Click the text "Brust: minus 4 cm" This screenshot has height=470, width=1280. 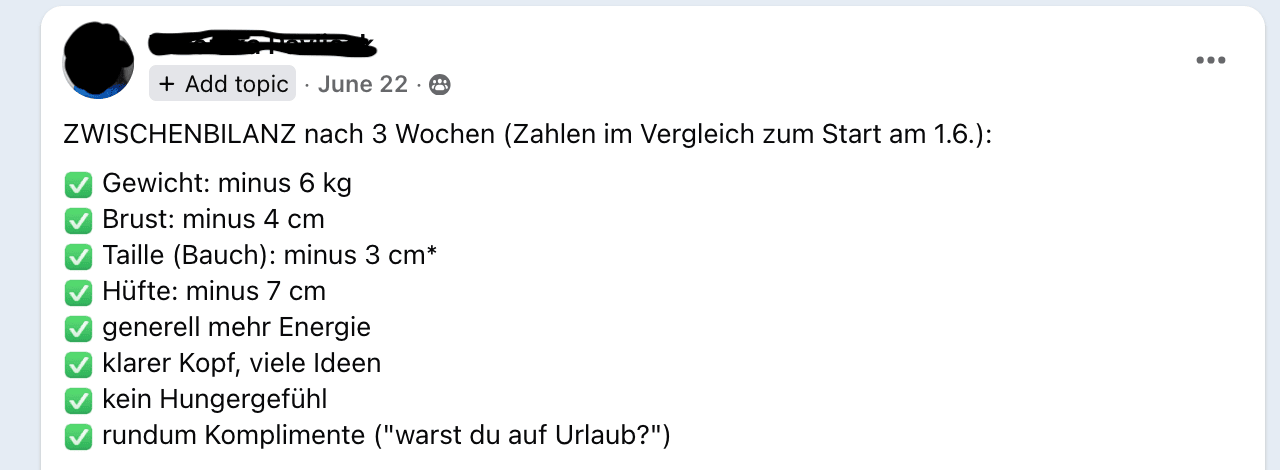[x=213, y=220]
